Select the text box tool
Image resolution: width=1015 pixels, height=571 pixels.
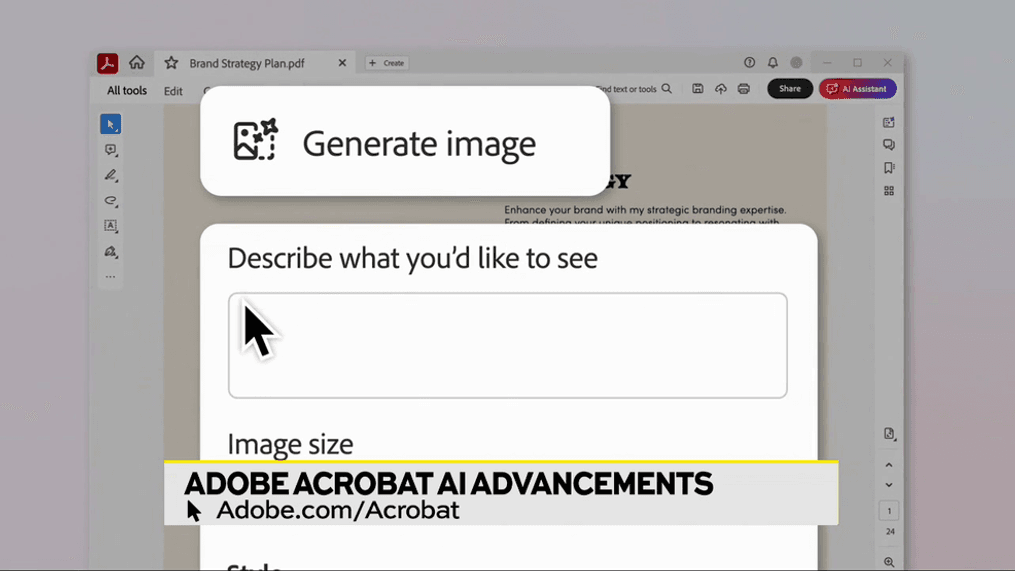[111, 226]
